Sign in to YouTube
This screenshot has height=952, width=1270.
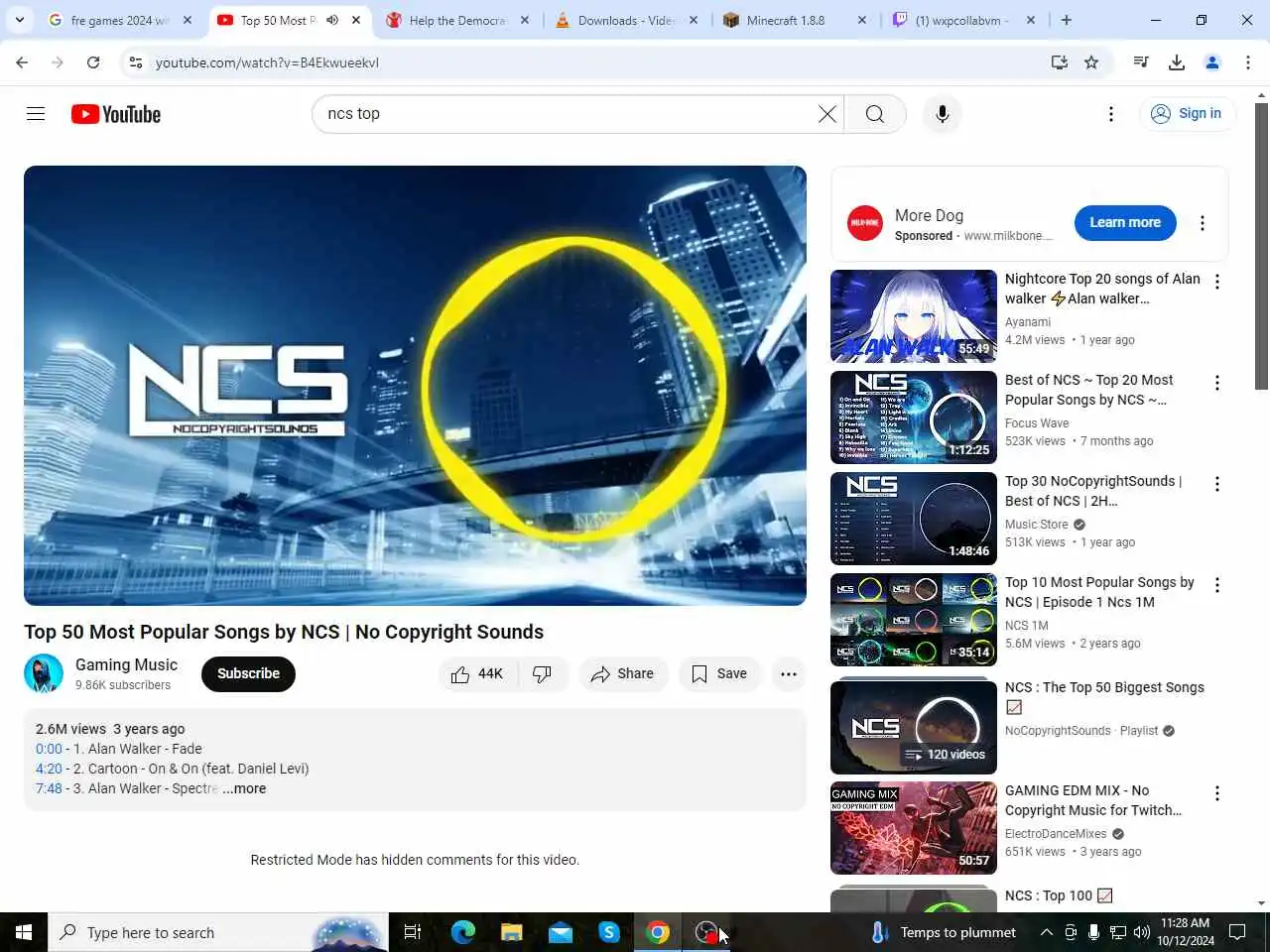pyautogui.click(x=1187, y=114)
